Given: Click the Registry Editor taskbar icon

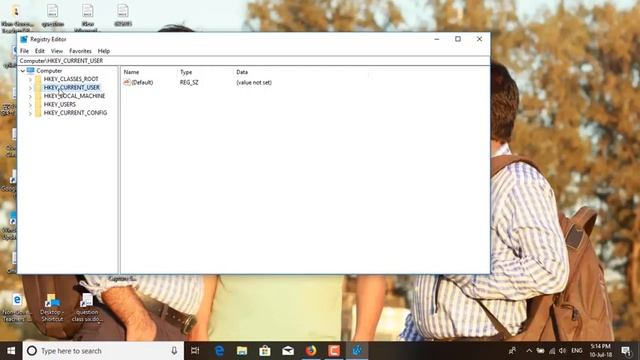Looking at the screenshot, I should click(357, 351).
